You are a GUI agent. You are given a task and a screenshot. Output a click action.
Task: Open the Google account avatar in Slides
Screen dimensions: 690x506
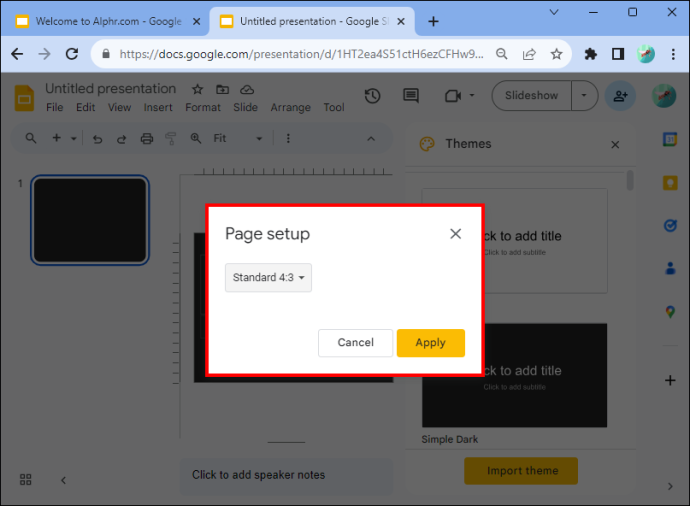664,95
